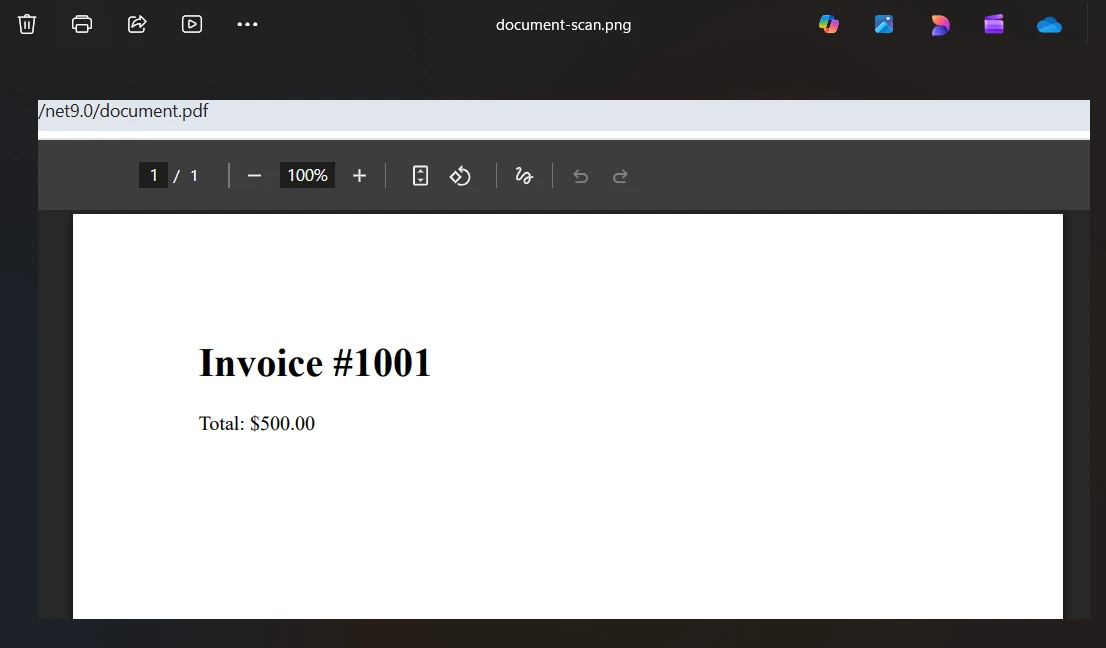Image resolution: width=1106 pixels, height=648 pixels.
Task: Start slideshow with the play icon
Action: (x=192, y=24)
